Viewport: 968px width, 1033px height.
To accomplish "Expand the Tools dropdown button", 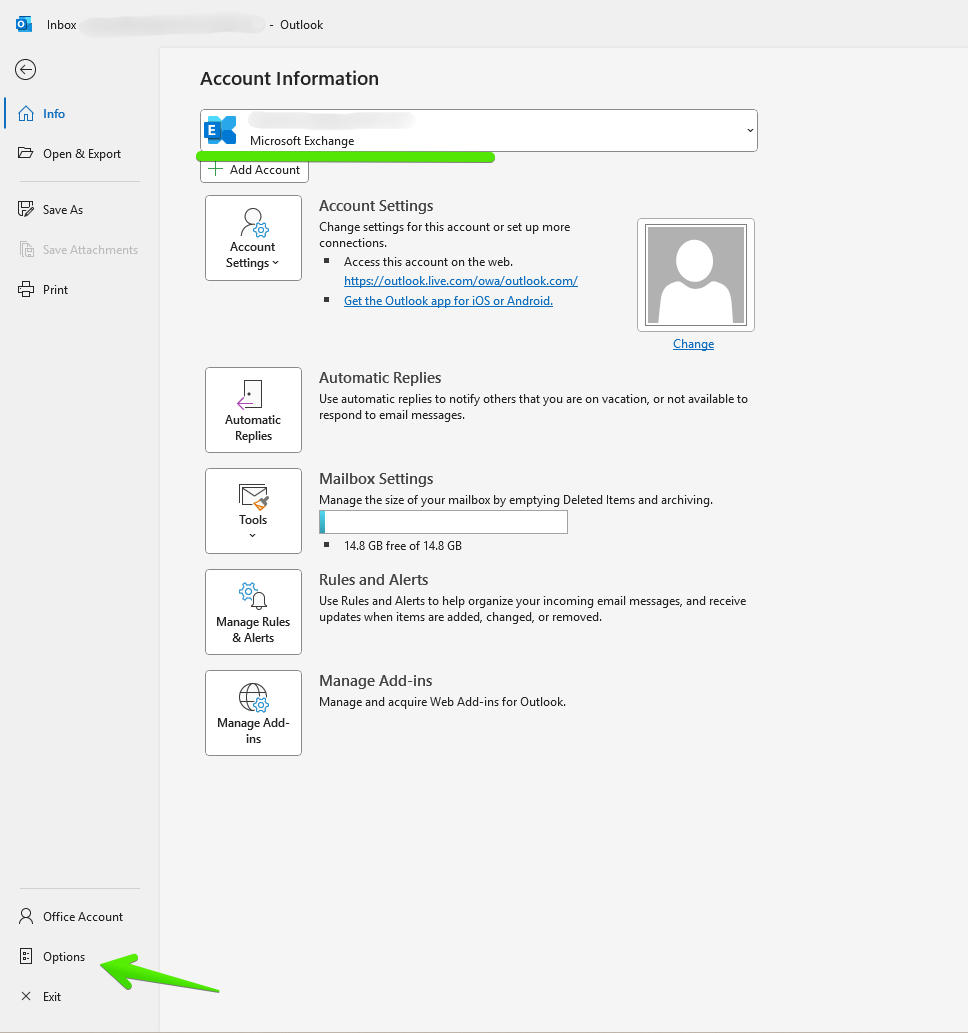I will point(254,511).
